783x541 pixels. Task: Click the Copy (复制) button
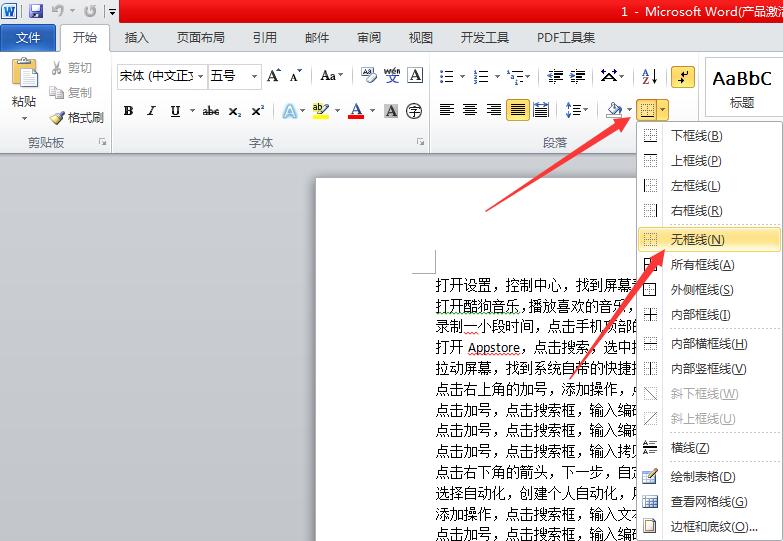71,92
